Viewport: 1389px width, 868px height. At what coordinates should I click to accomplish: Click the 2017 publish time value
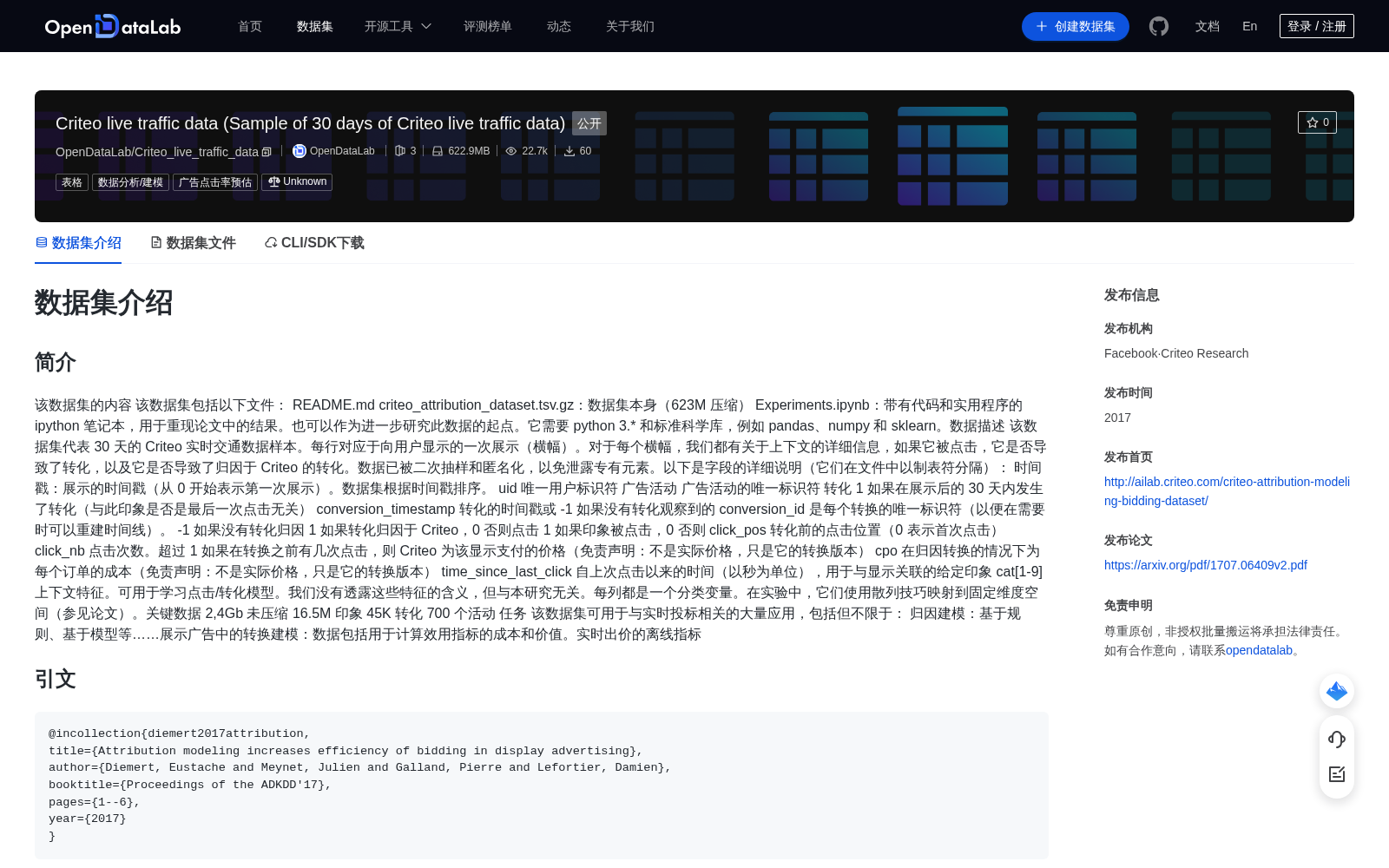point(1117,418)
